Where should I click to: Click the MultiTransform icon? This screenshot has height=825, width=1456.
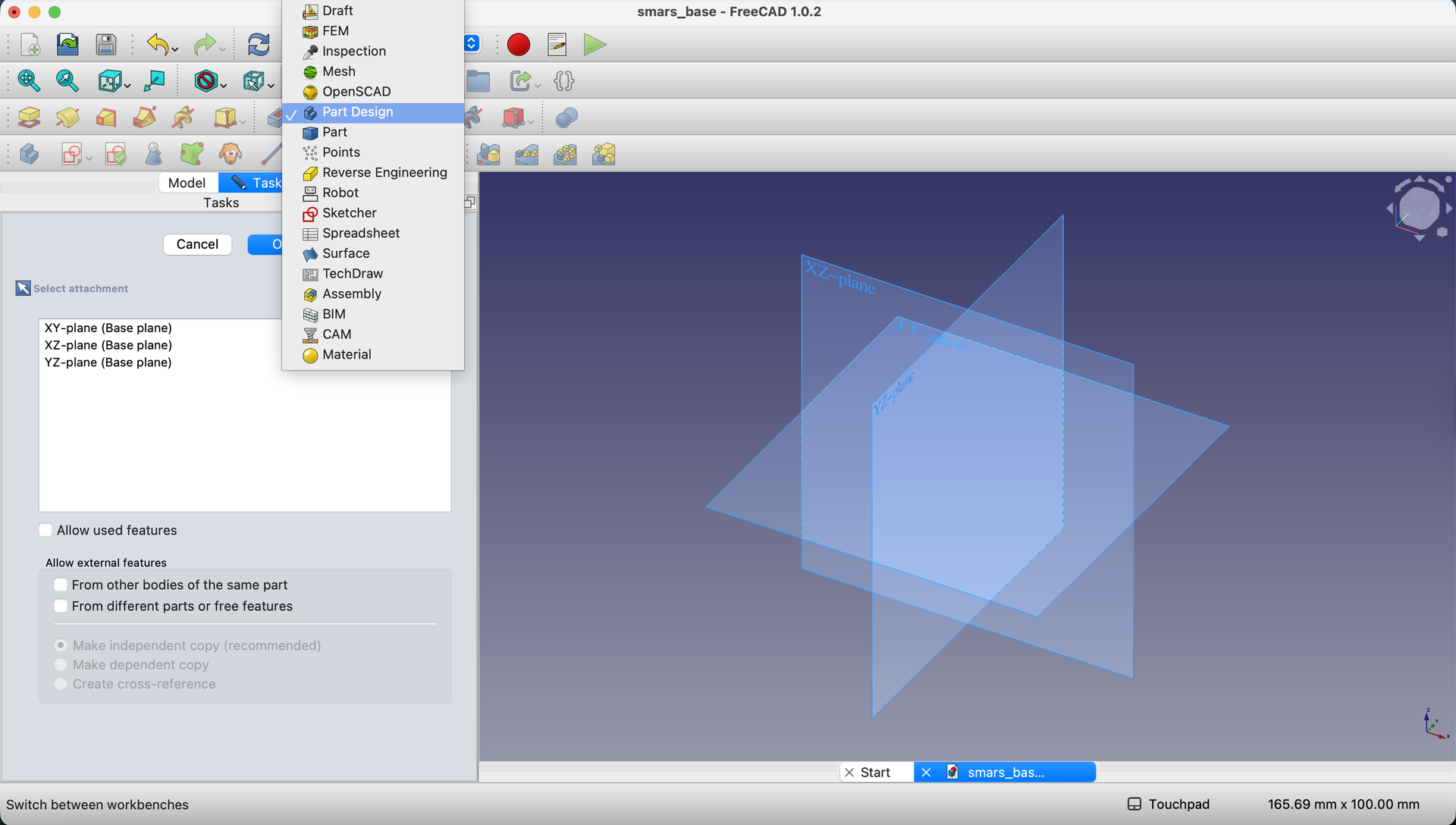point(604,154)
